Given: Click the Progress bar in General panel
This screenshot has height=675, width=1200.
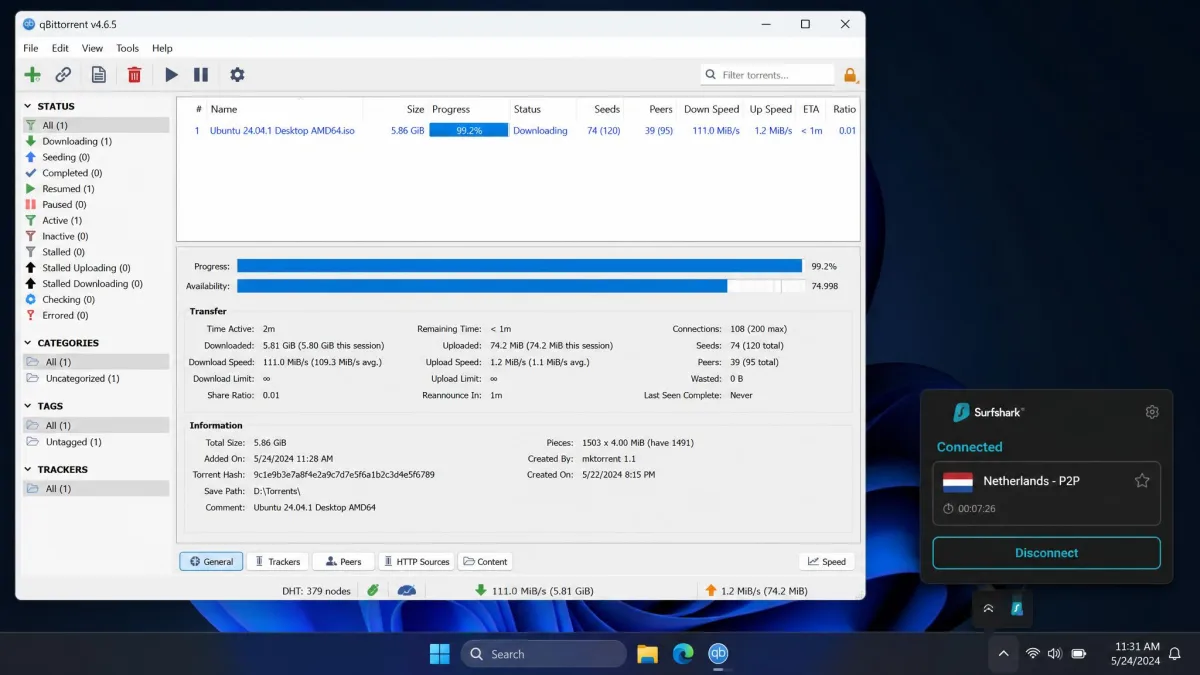Looking at the screenshot, I should pyautogui.click(x=520, y=266).
